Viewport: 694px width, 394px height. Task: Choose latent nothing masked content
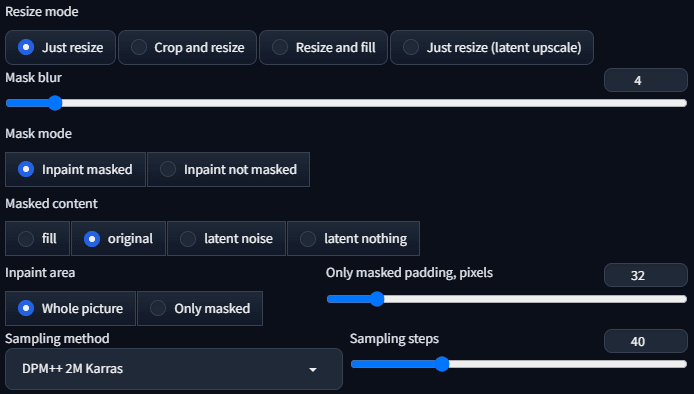click(353, 239)
